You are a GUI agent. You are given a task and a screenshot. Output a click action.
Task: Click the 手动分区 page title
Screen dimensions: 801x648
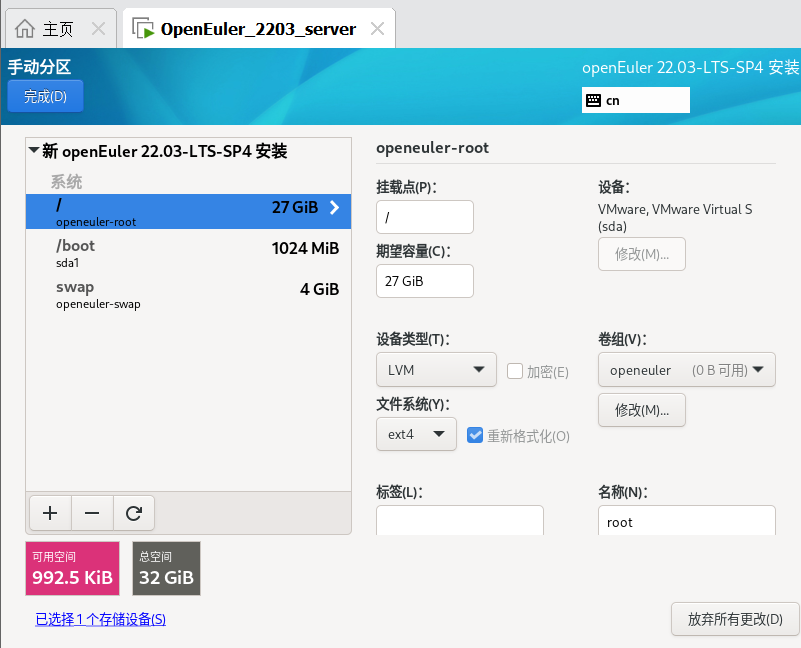(39, 67)
